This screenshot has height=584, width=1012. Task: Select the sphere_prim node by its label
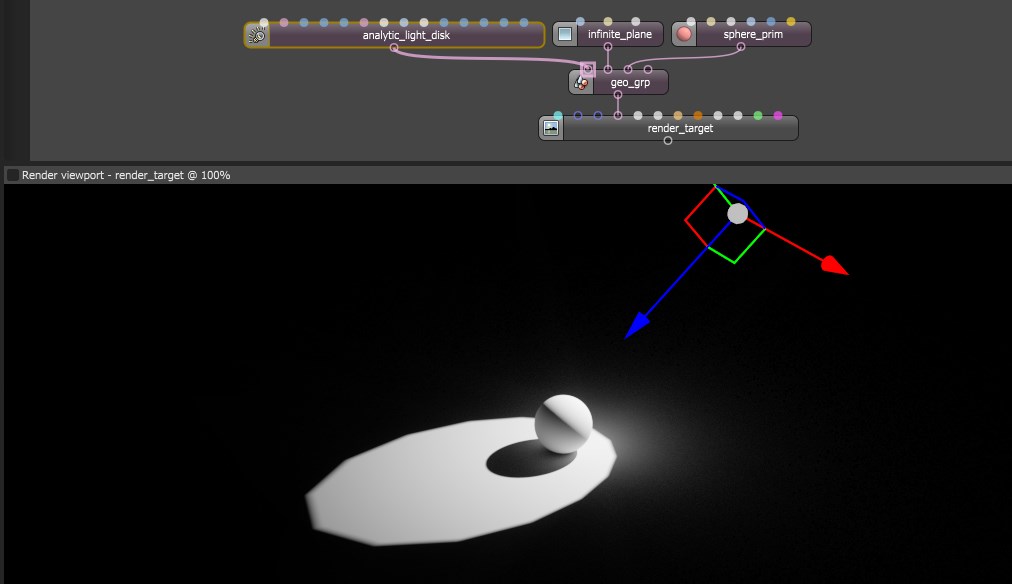(753, 34)
